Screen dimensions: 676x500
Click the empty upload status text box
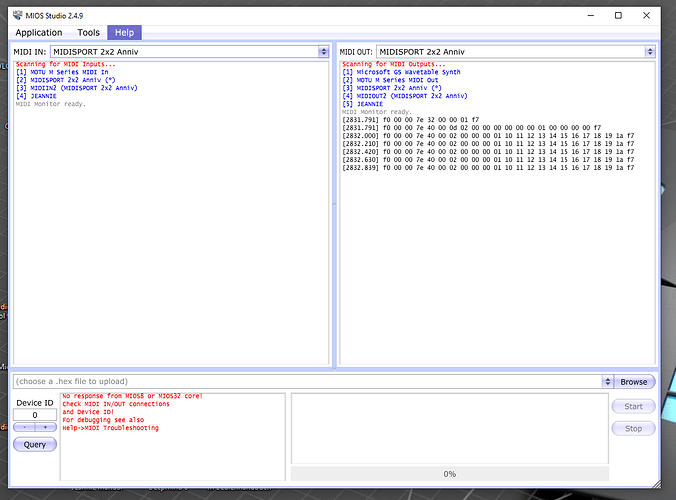(x=450, y=428)
